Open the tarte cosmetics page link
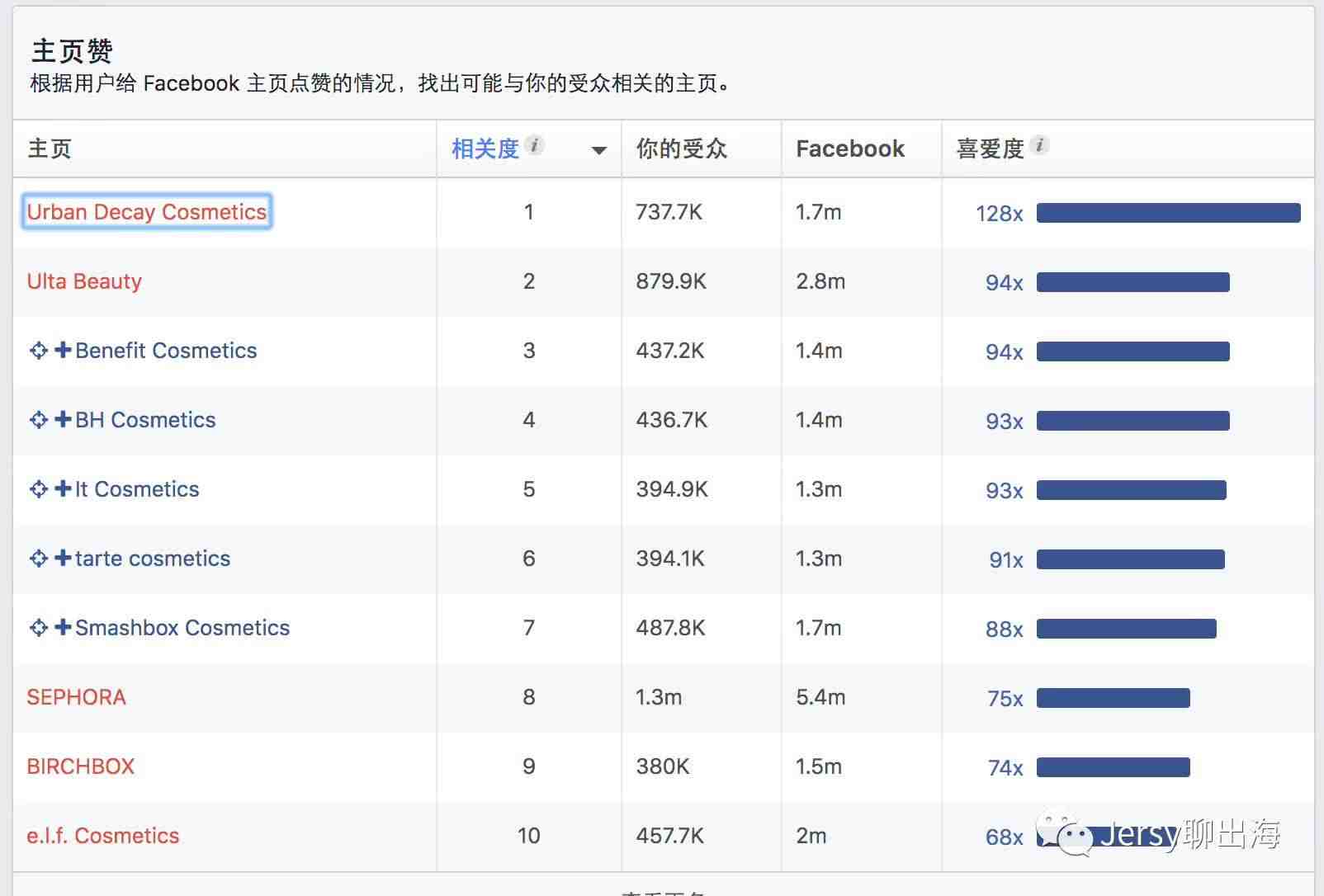The width and height of the screenshot is (1324, 896). pos(153,559)
